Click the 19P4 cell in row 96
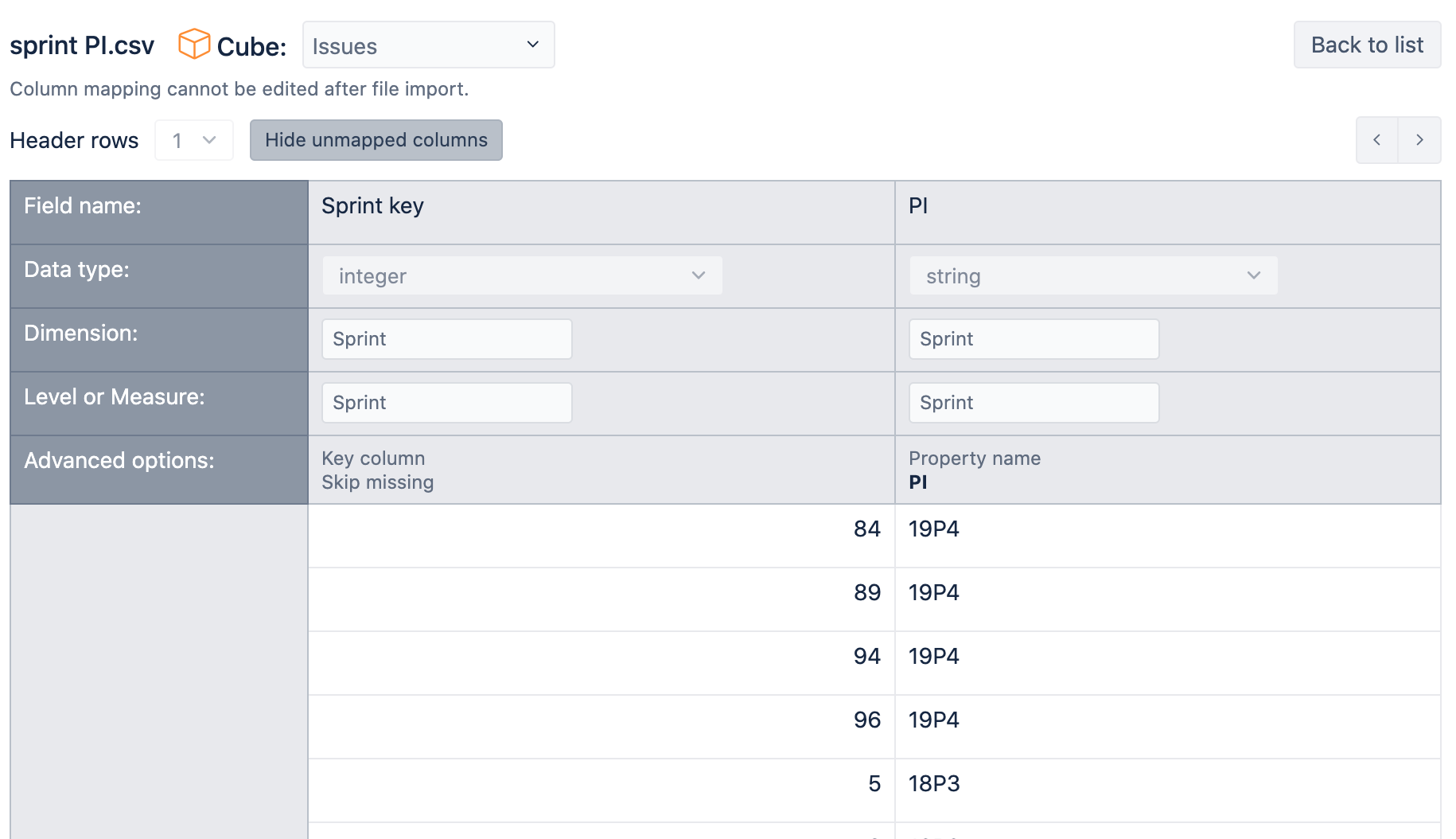Viewport: 1456px width, 839px height. click(1168, 727)
